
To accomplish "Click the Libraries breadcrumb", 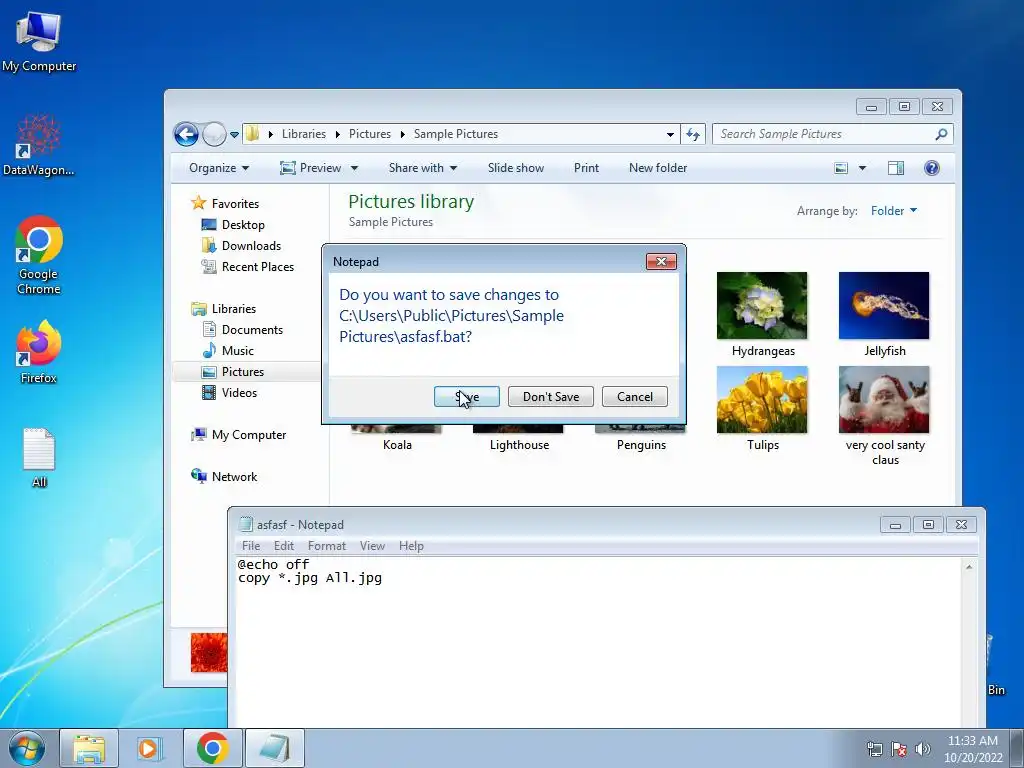I will click(304, 134).
